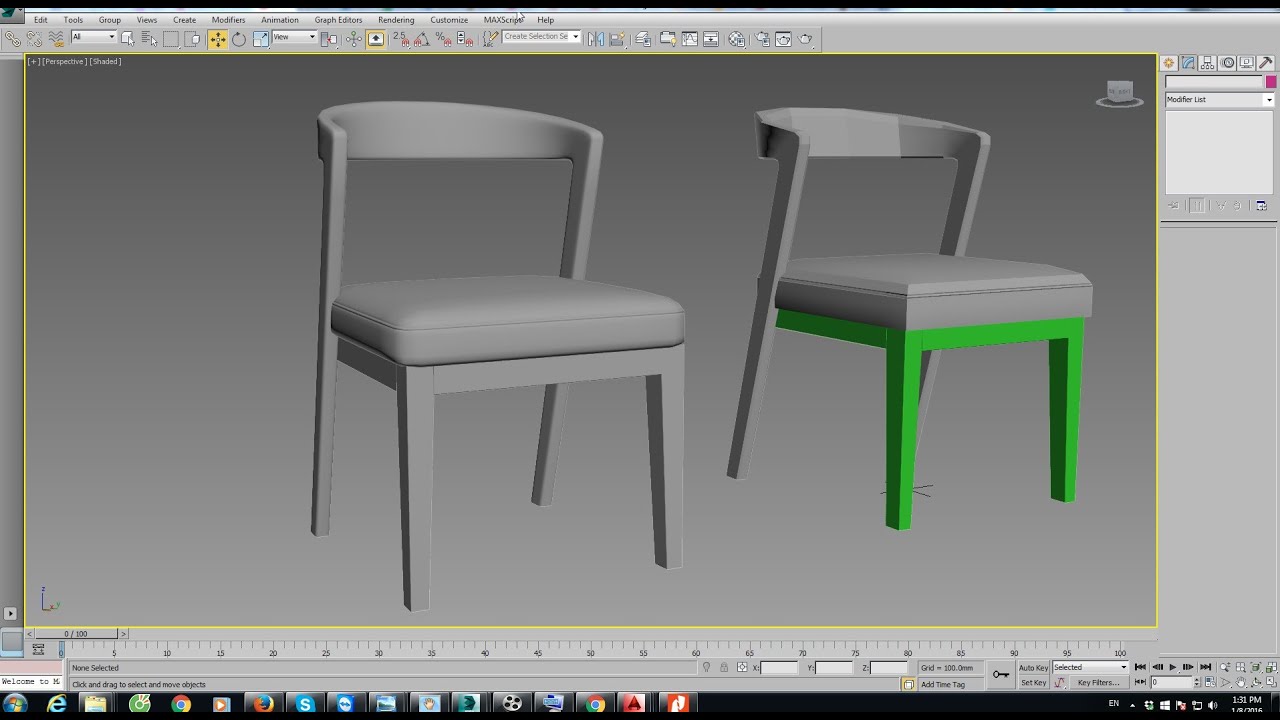1280x720 pixels.
Task: Choose the Rectangular Selection Region tool
Action: coord(171,39)
